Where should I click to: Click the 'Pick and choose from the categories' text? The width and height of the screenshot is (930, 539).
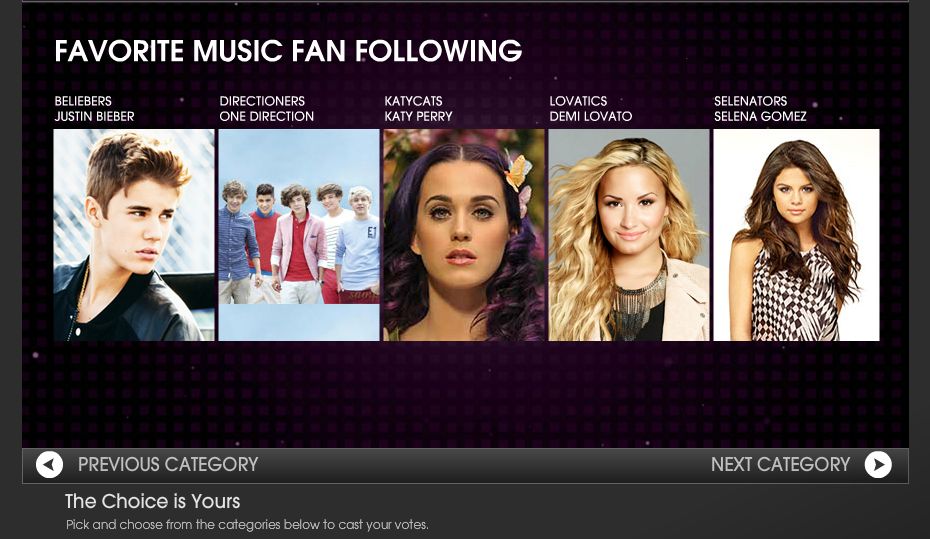coord(247,525)
